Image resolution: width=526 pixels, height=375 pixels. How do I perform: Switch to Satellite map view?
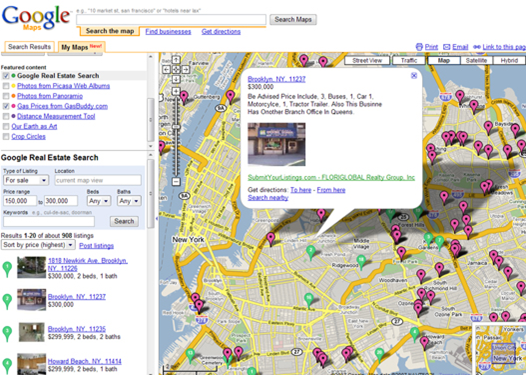point(476,60)
